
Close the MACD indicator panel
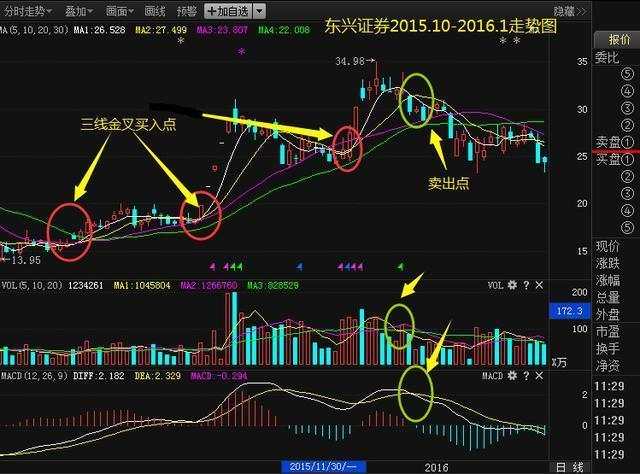[539, 375]
